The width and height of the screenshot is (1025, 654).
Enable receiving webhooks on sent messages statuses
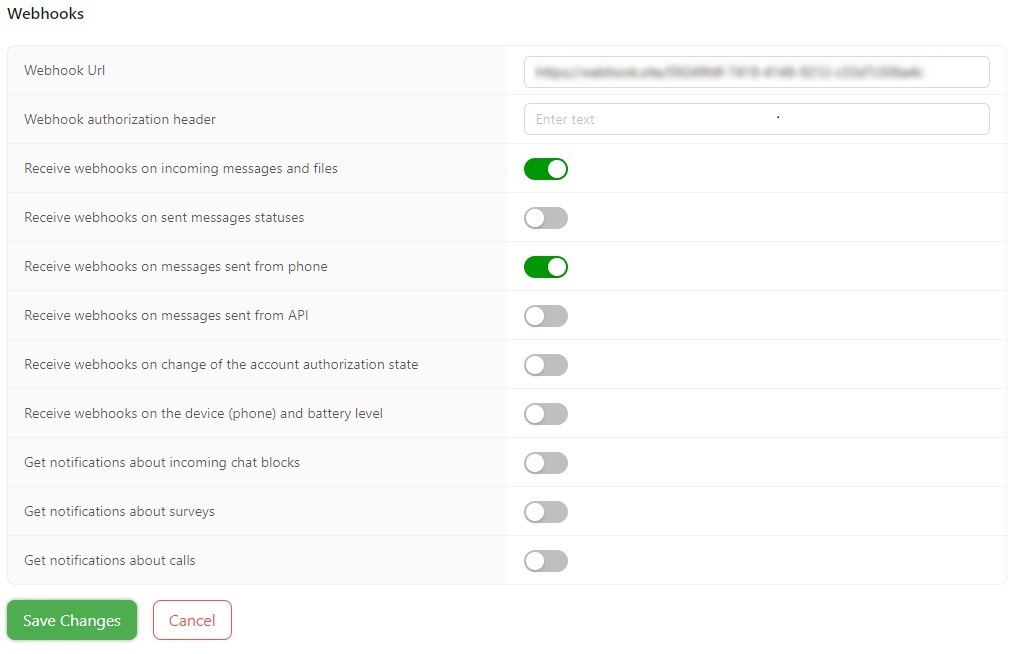[545, 217]
